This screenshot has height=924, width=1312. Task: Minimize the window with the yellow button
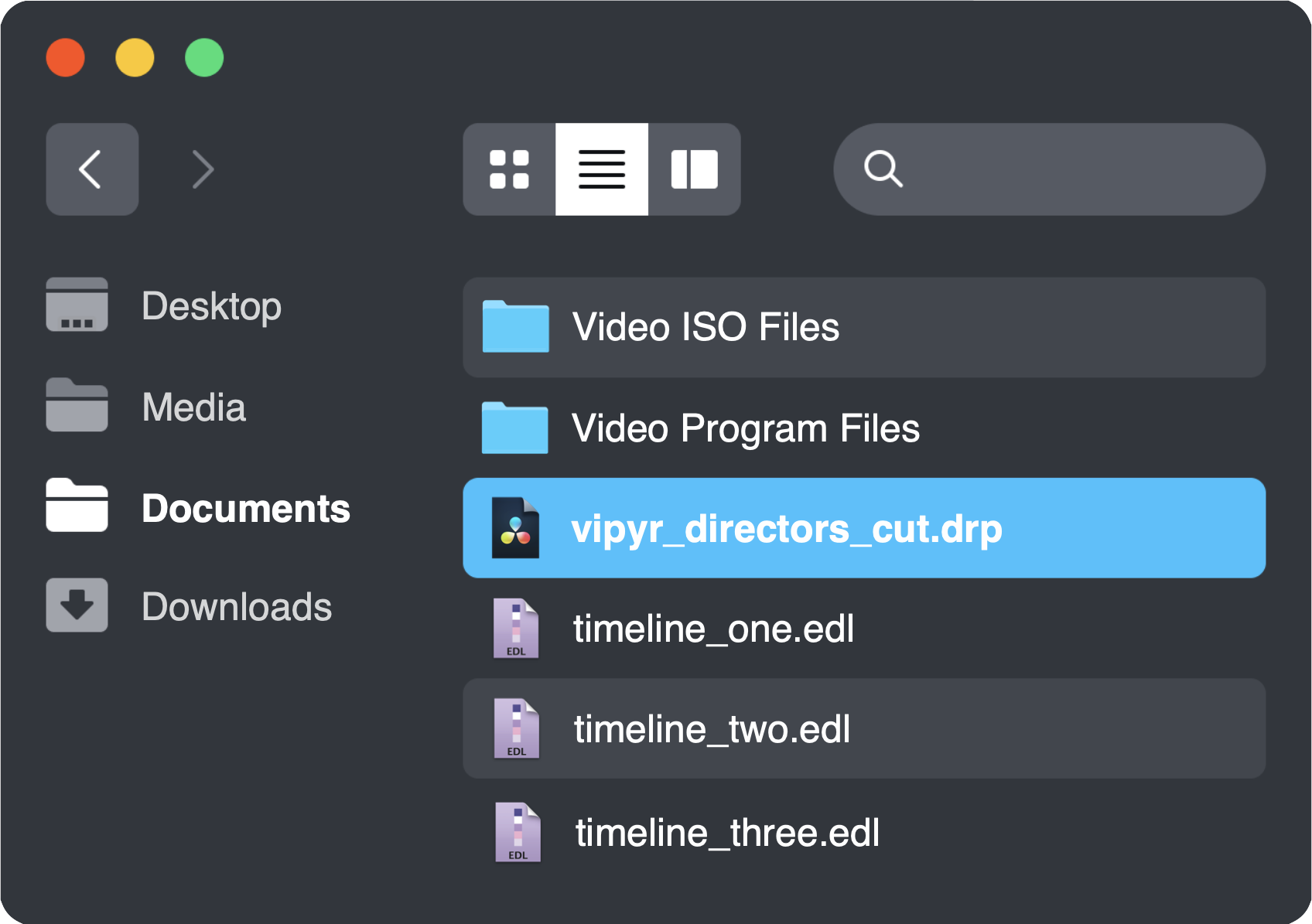135,58
